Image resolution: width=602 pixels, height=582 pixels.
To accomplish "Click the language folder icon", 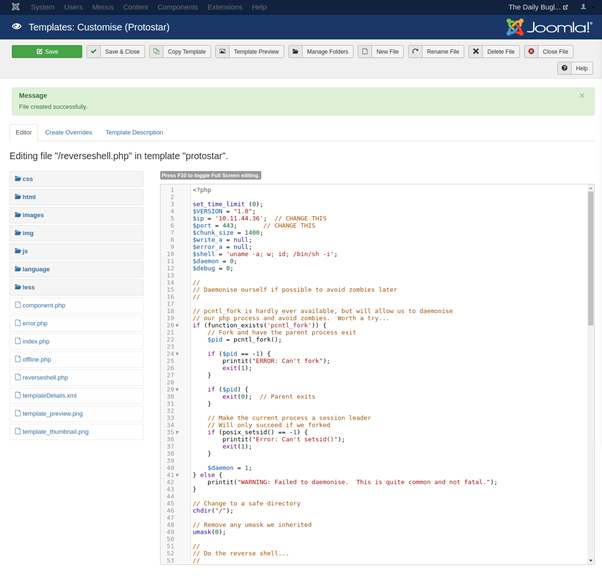I will (x=18, y=269).
